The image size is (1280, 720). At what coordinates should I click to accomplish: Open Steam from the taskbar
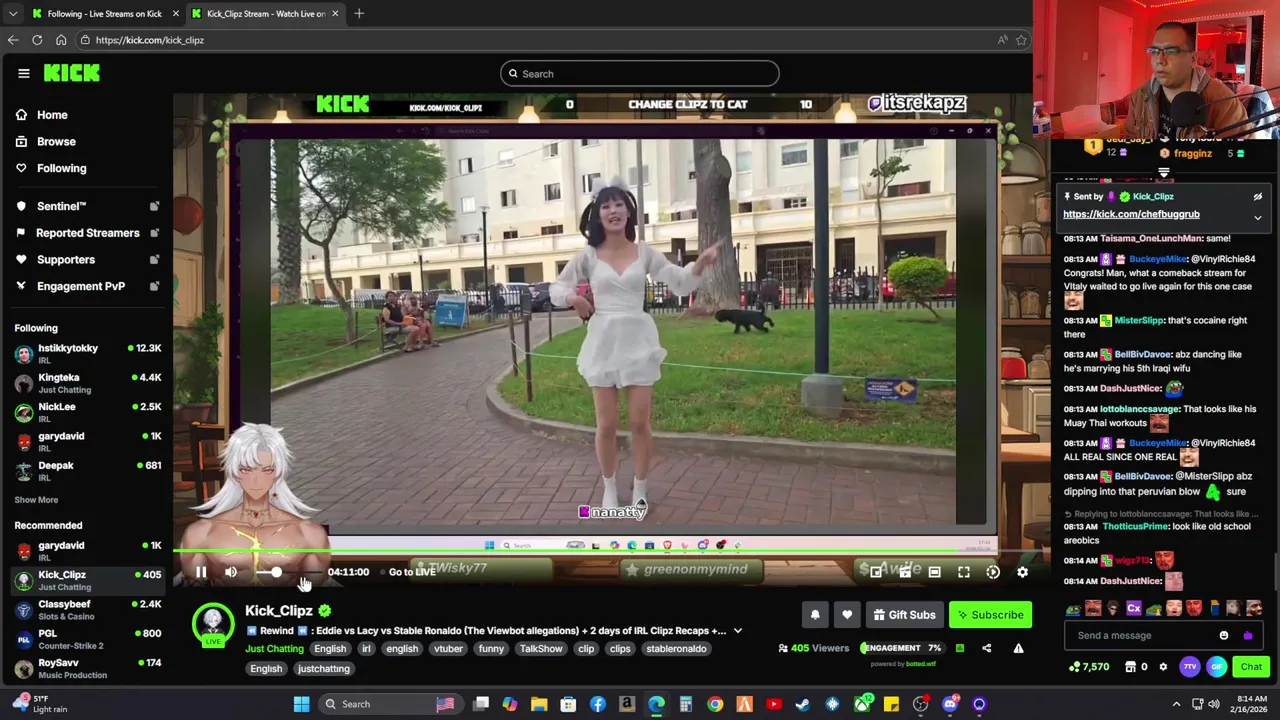coord(802,704)
